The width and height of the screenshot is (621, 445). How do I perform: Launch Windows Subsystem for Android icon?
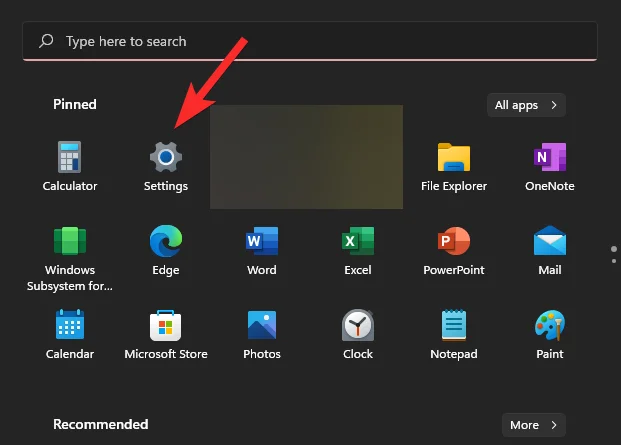(70, 241)
